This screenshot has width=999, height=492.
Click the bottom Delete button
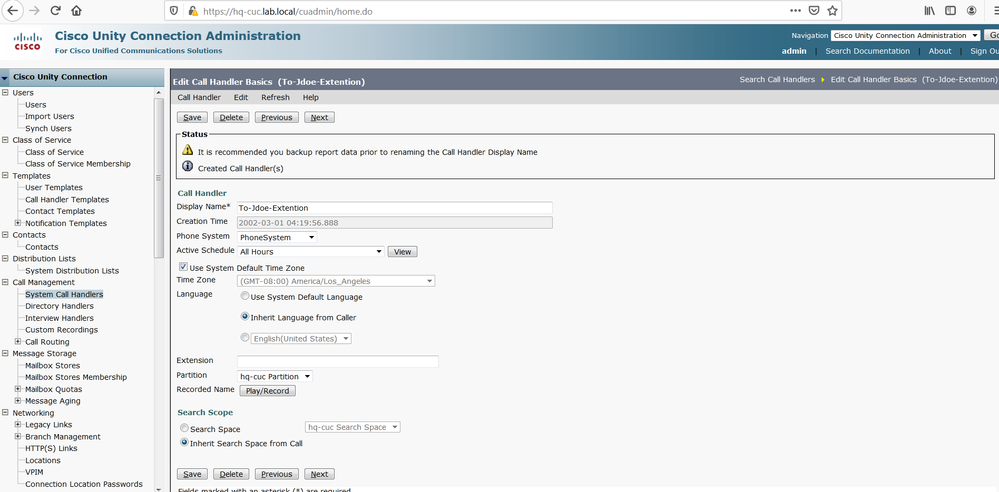[x=231, y=474]
